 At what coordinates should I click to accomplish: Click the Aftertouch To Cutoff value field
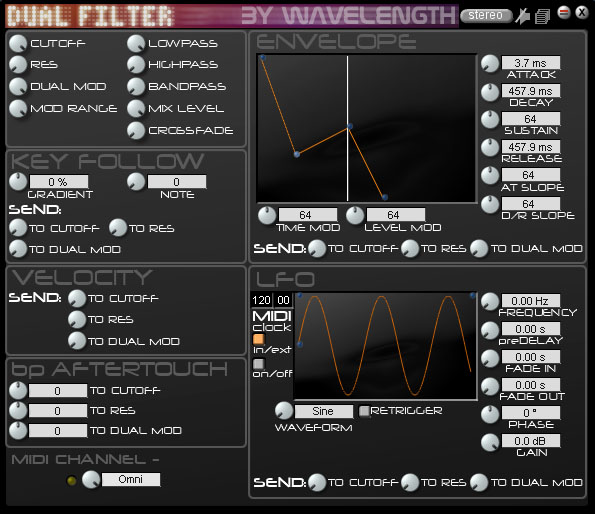(x=58, y=391)
